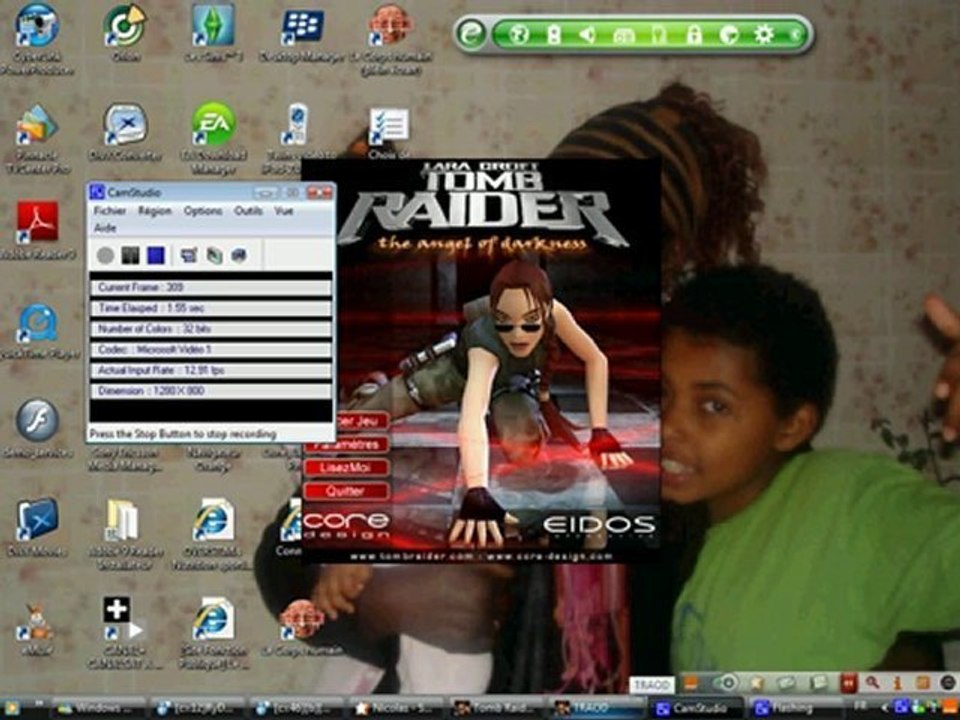Click the blue Stop button in CamStudio
This screenshot has width=960, height=720.
coord(156,255)
